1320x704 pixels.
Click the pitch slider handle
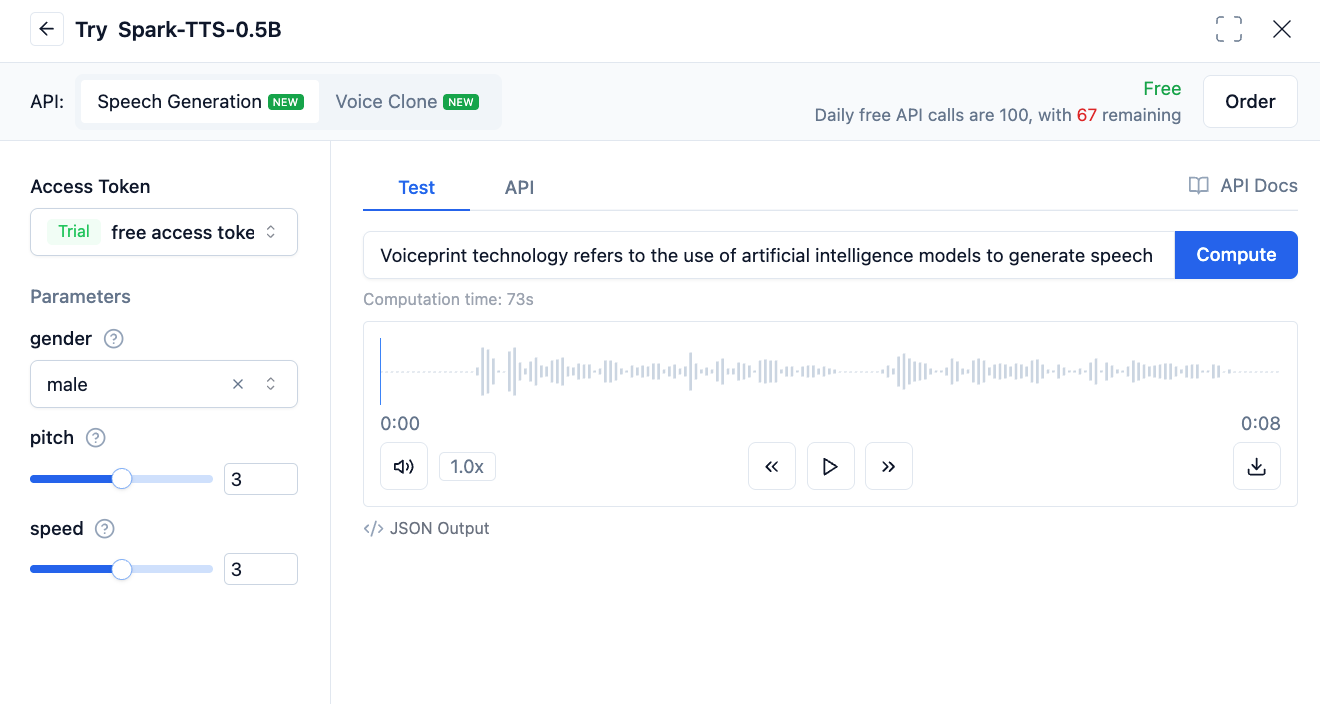click(122, 479)
